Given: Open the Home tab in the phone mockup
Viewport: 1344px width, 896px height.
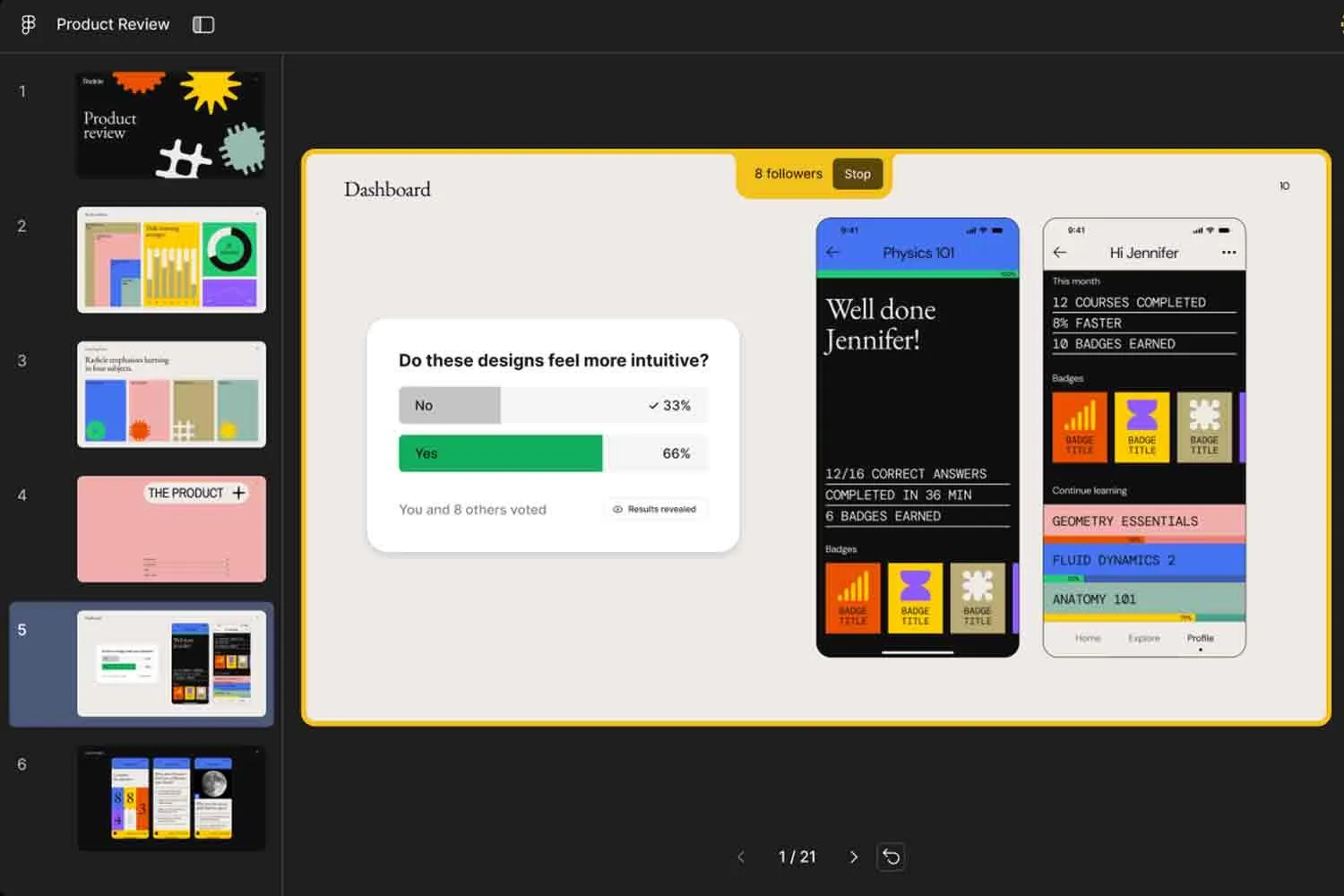Looking at the screenshot, I should [x=1088, y=639].
